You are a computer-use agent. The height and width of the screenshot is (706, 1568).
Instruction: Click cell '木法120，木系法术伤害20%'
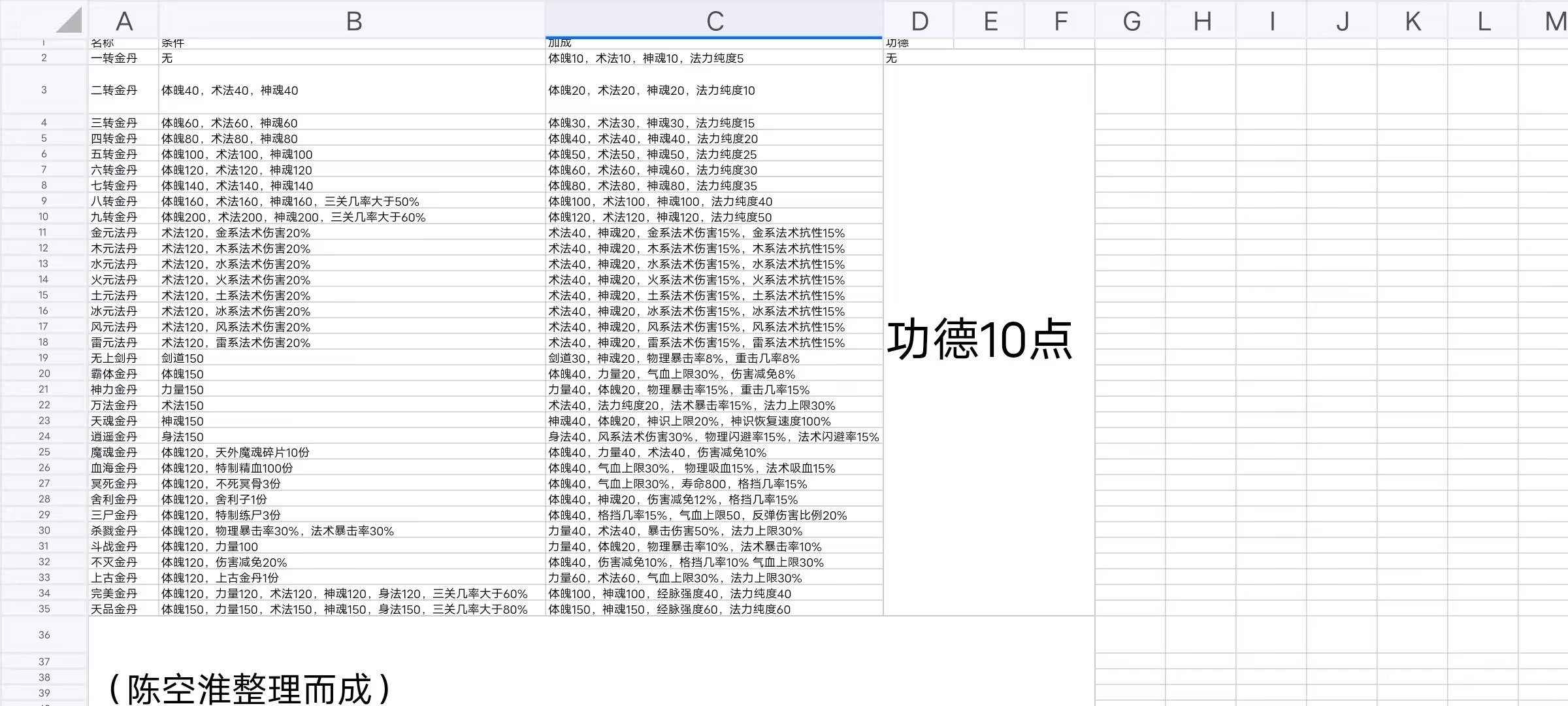352,248
